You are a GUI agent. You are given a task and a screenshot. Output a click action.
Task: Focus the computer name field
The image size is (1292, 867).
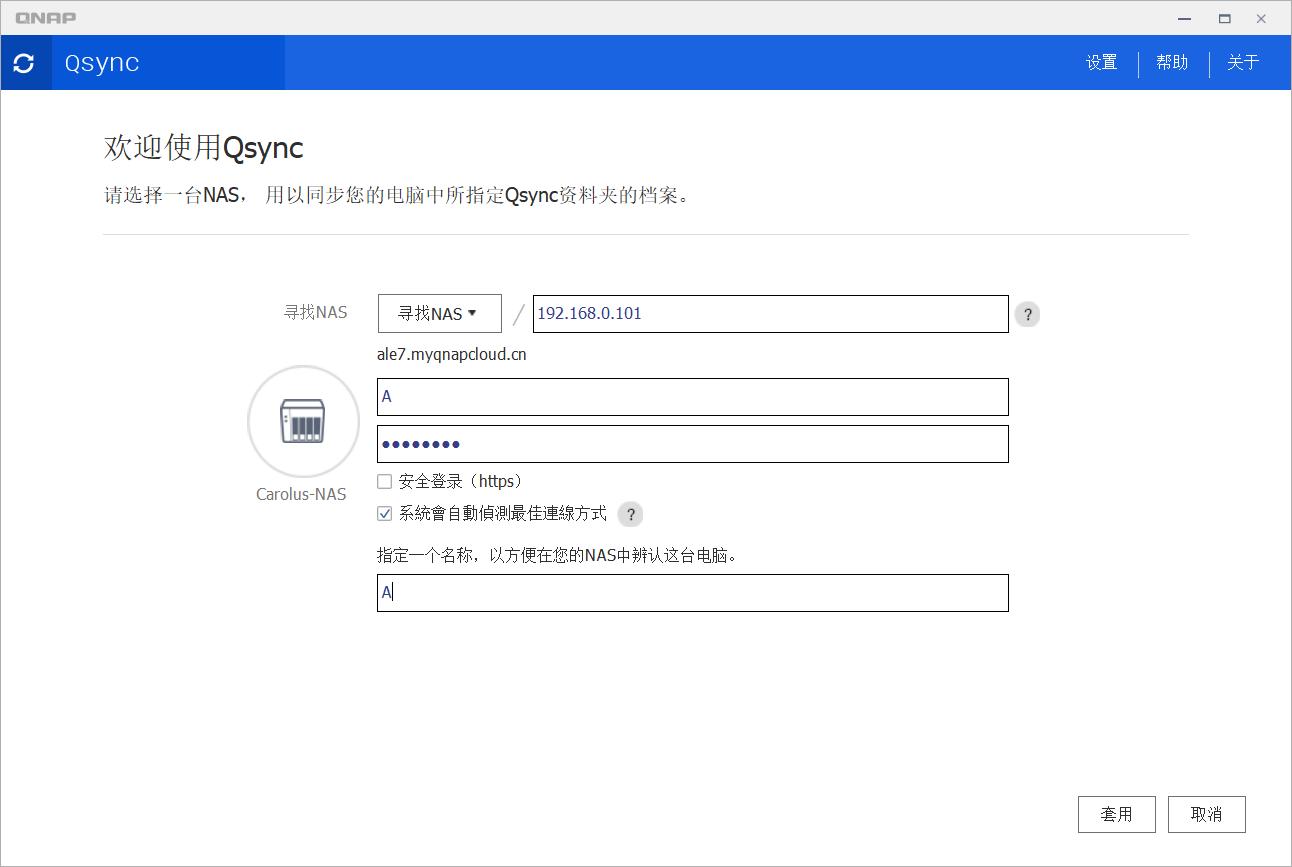pos(692,592)
